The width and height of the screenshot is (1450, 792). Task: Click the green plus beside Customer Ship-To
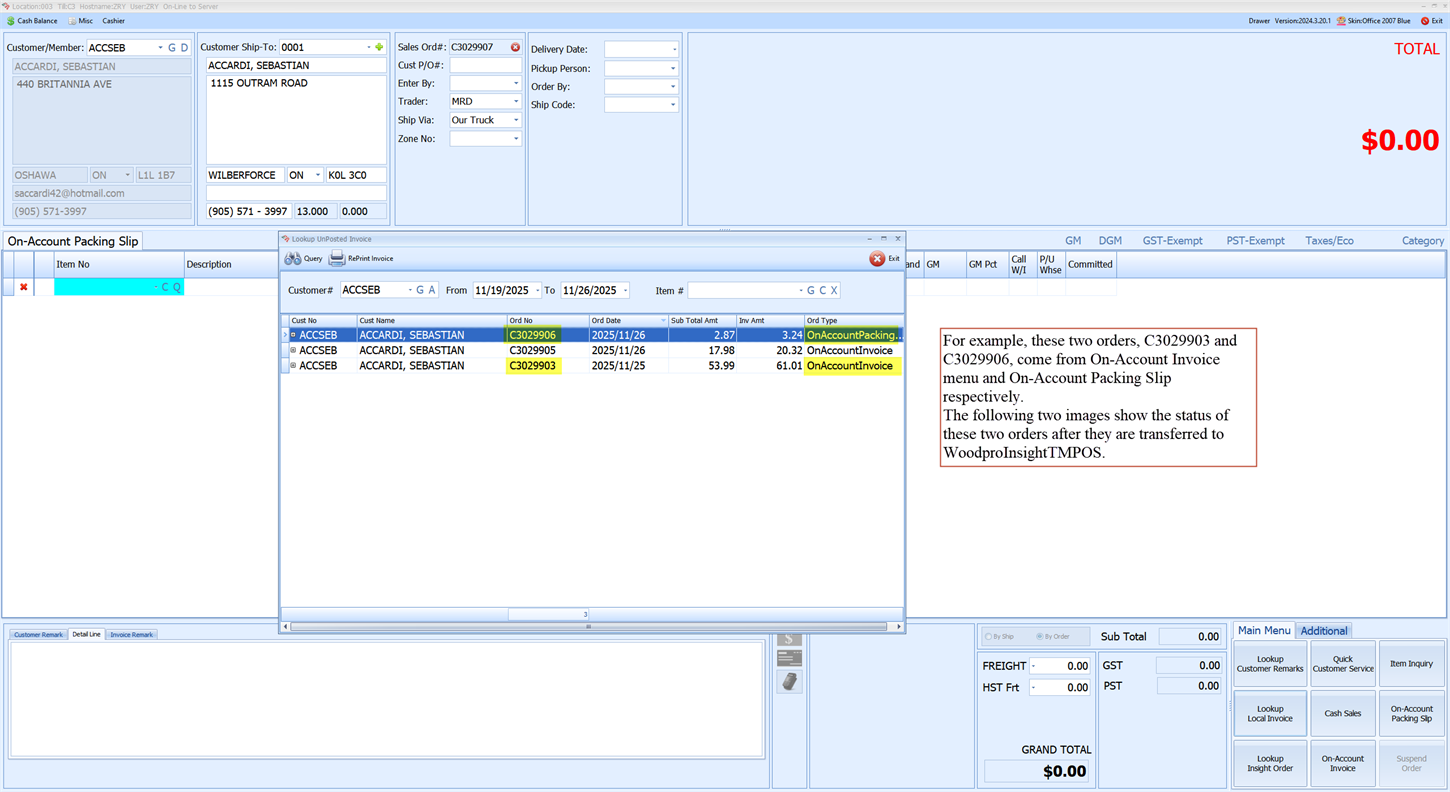[x=380, y=46]
